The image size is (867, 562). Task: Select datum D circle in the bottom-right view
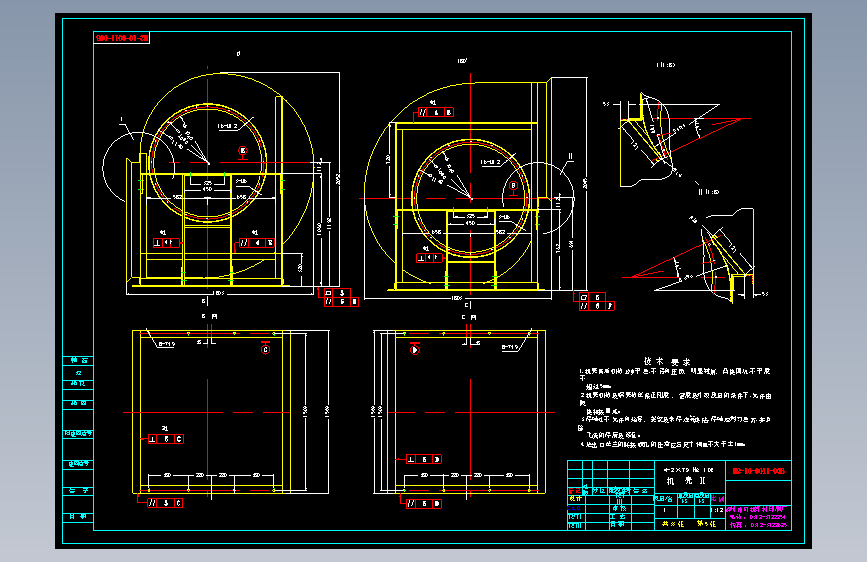tap(415, 350)
